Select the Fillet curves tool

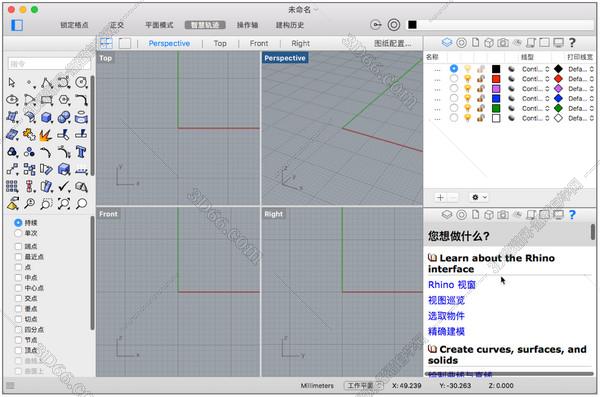pyautogui.click(x=81, y=100)
